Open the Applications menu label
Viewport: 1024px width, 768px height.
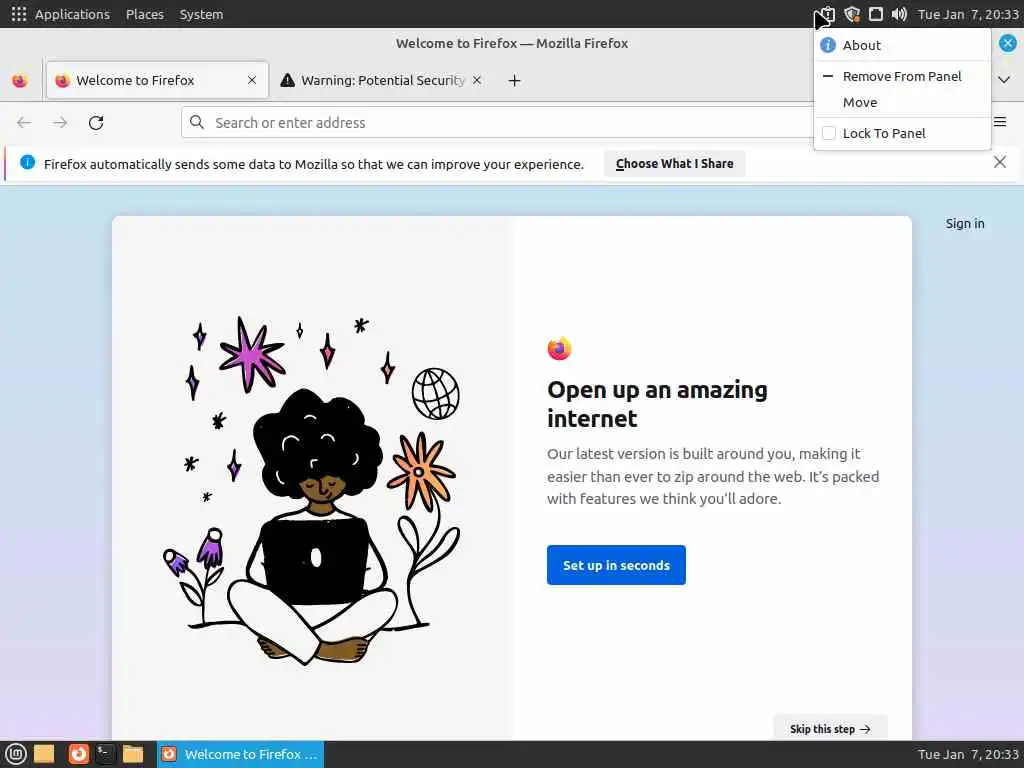pyautogui.click(x=72, y=14)
